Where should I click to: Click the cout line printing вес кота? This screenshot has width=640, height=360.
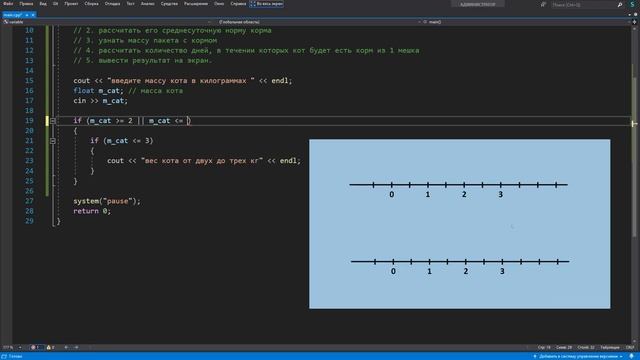pos(203,161)
